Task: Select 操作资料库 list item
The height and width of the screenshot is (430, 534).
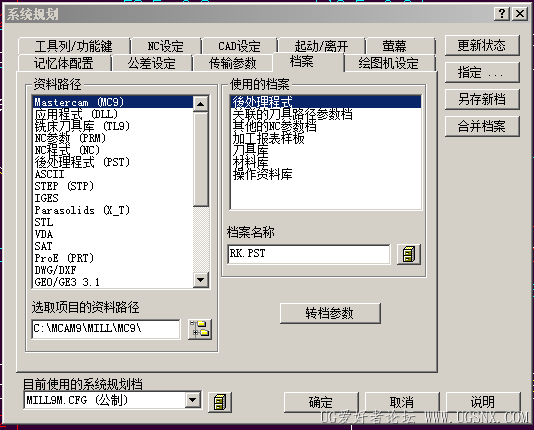Action: pos(326,174)
